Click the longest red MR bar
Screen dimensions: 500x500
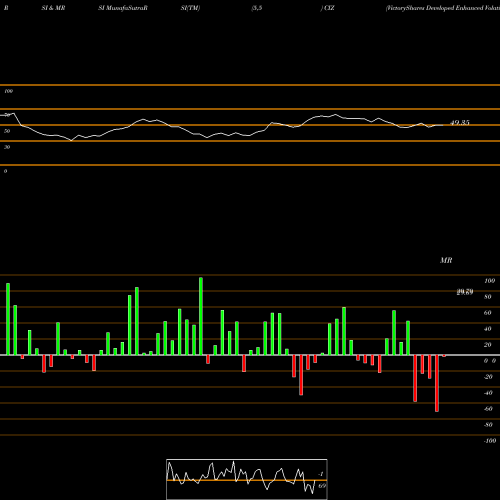437,383
